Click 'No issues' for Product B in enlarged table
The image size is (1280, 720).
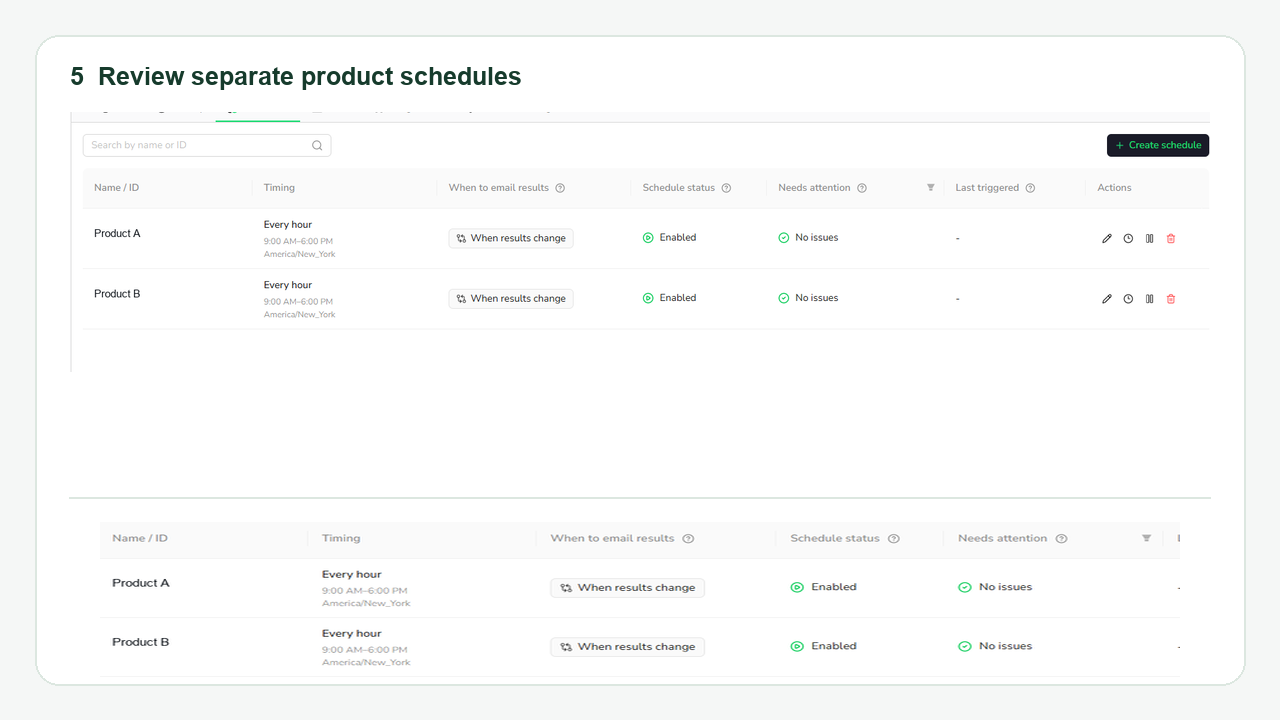995,646
